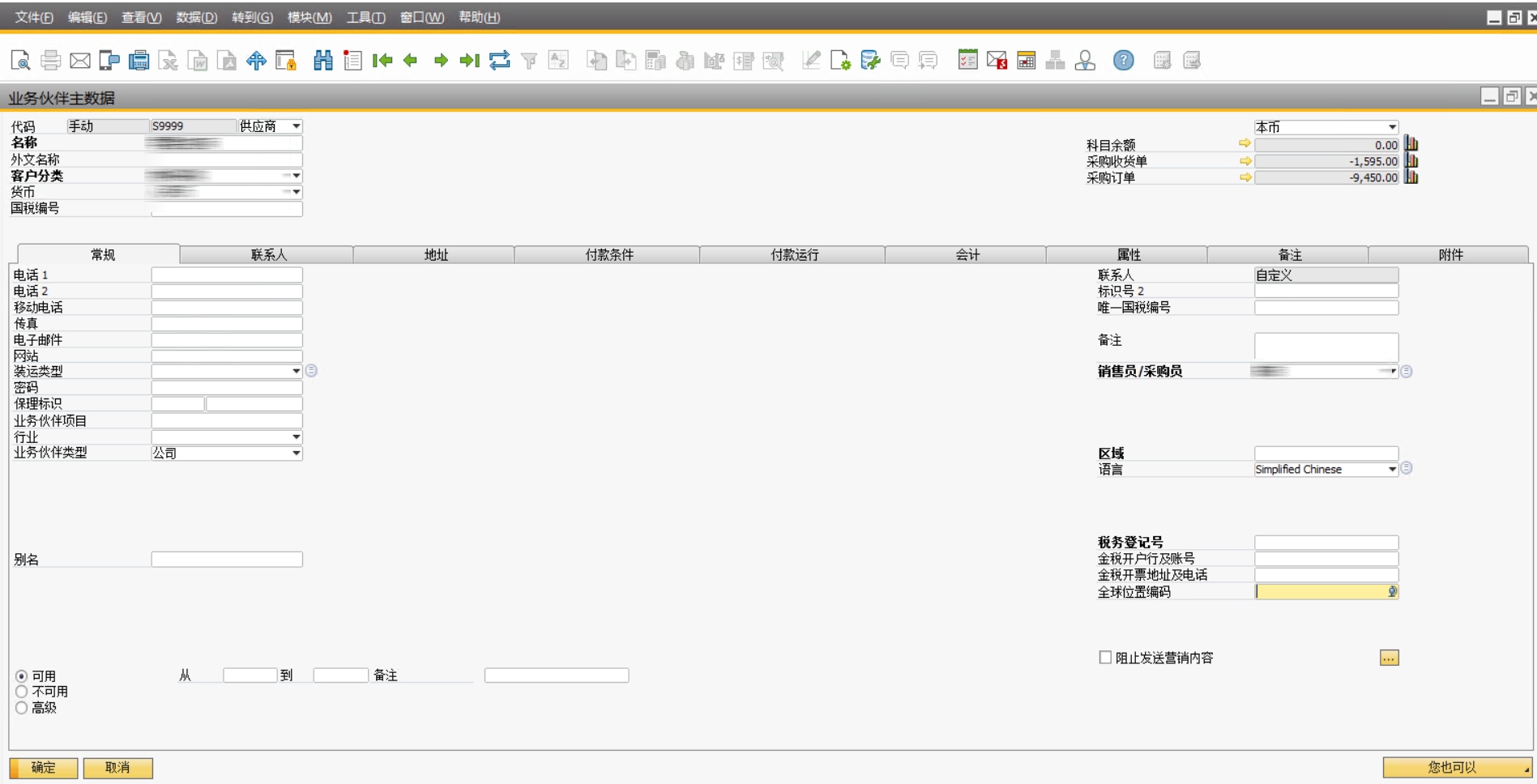Click the Send Fax icon
This screenshot has height=784, width=1537.
pyautogui.click(x=139, y=60)
